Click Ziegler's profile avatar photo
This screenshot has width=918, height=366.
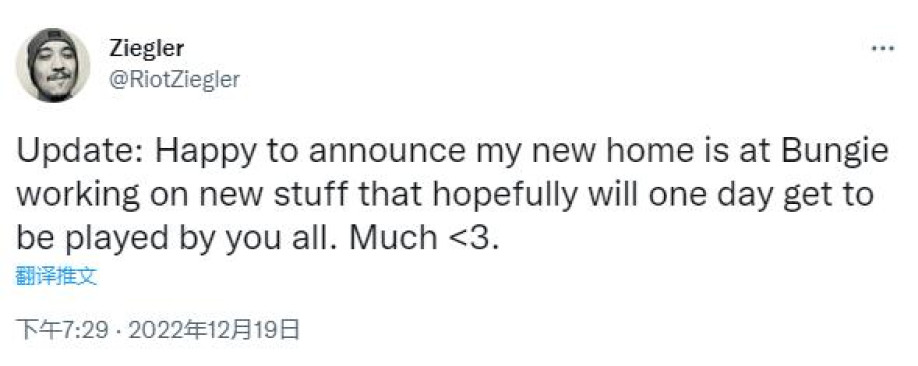[53, 65]
